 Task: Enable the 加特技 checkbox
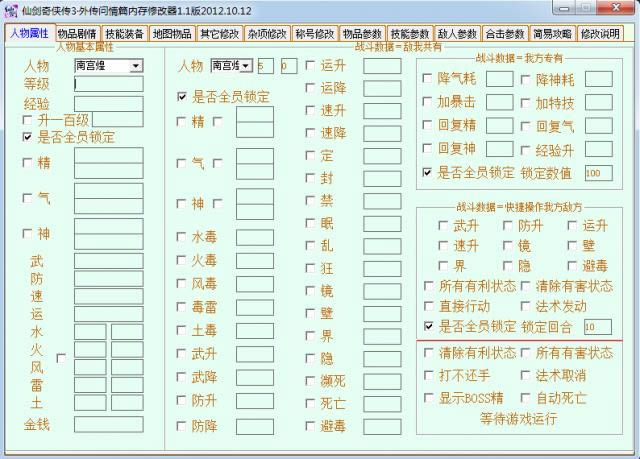526,103
